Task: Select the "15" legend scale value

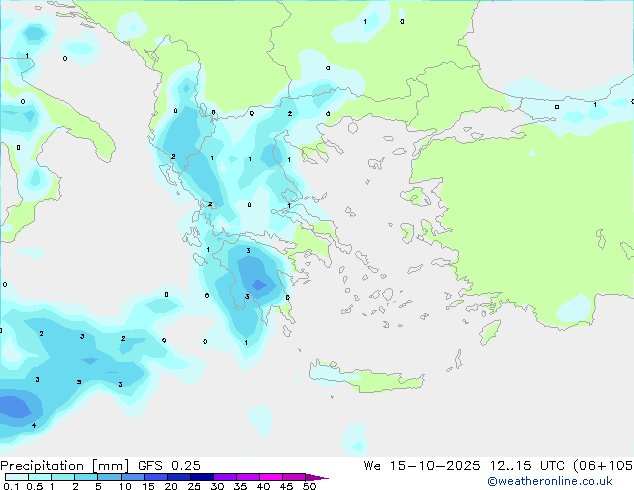Action: point(148,486)
